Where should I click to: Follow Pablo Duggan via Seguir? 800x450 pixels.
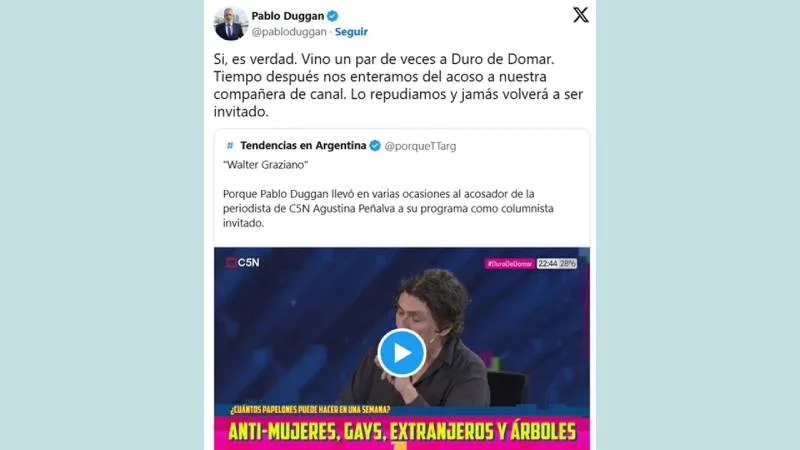tap(351, 32)
